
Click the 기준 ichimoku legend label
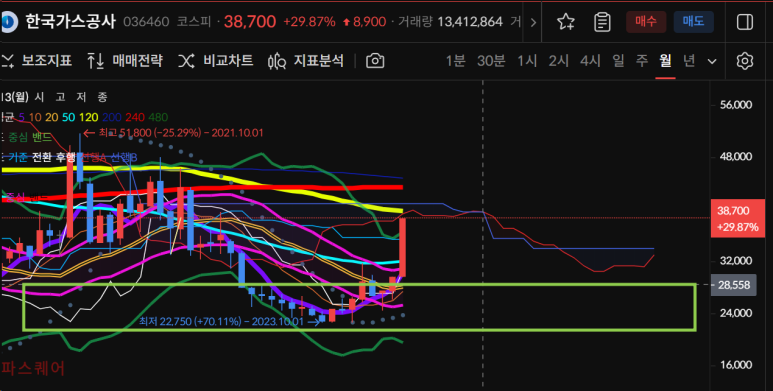tap(18, 157)
